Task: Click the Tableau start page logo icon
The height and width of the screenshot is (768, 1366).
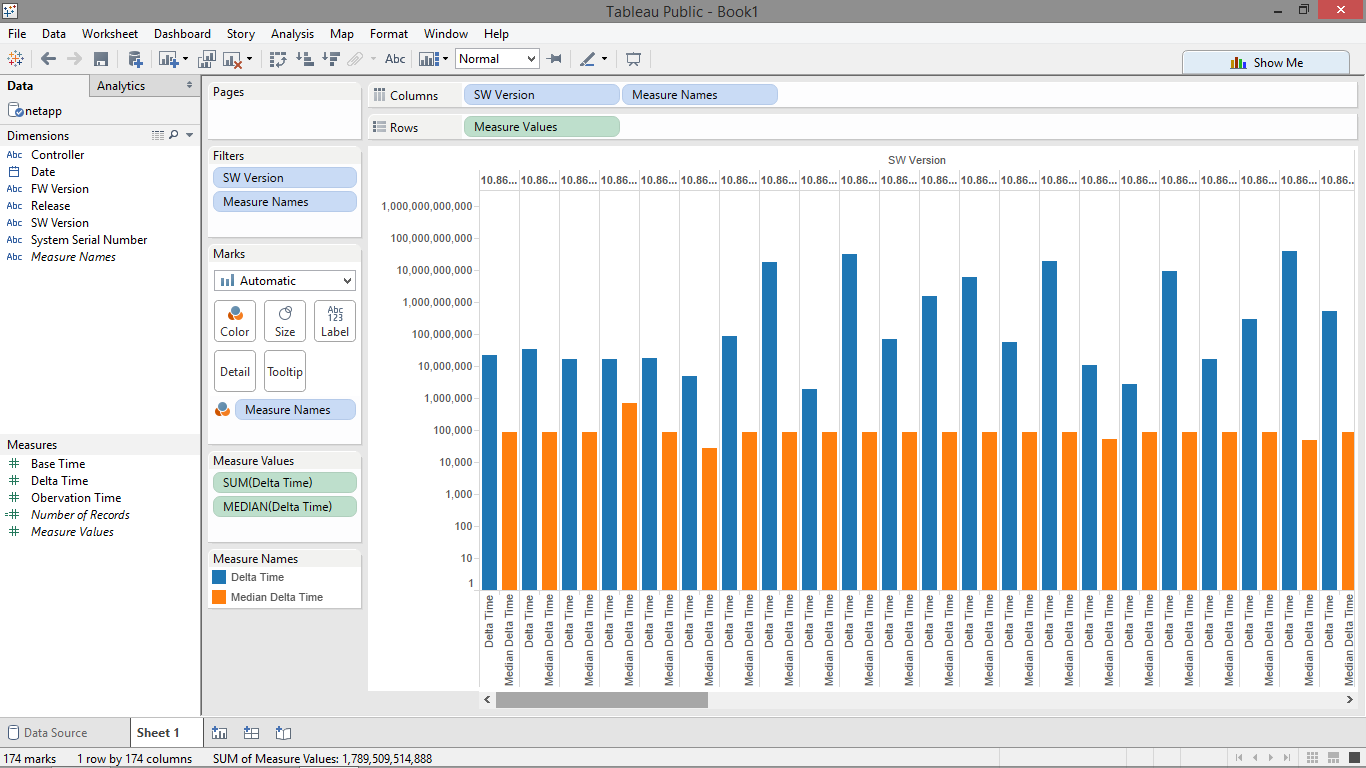Action: [x=16, y=59]
